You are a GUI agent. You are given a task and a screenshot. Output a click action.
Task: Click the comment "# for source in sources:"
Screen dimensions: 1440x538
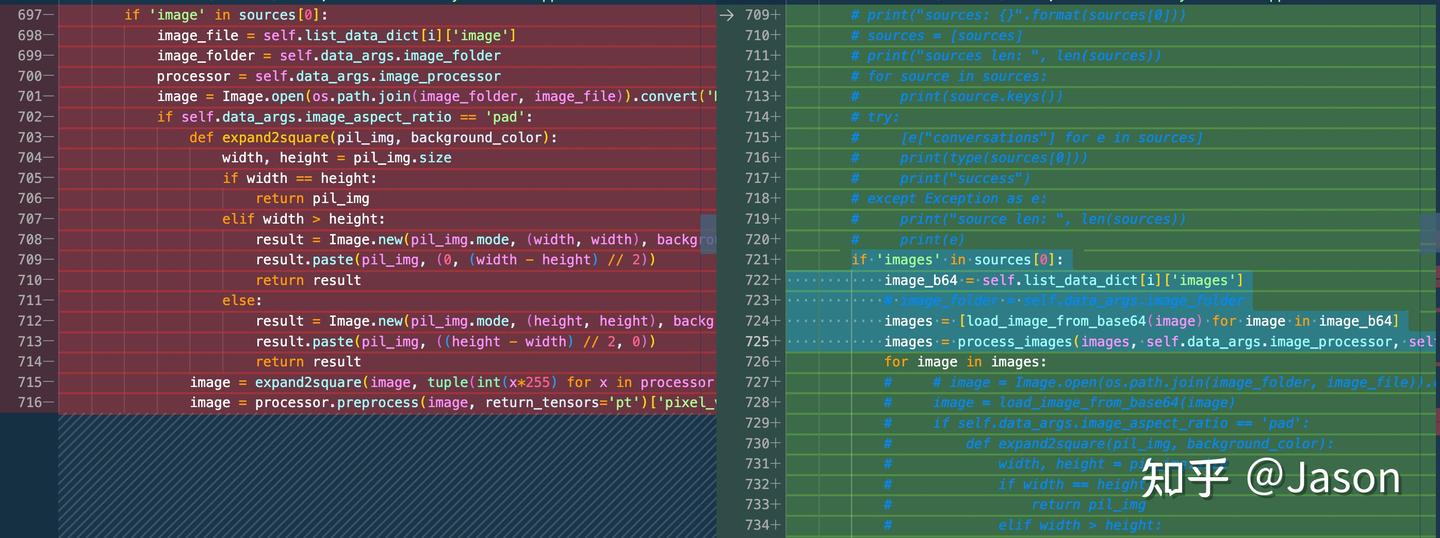[x=949, y=76]
